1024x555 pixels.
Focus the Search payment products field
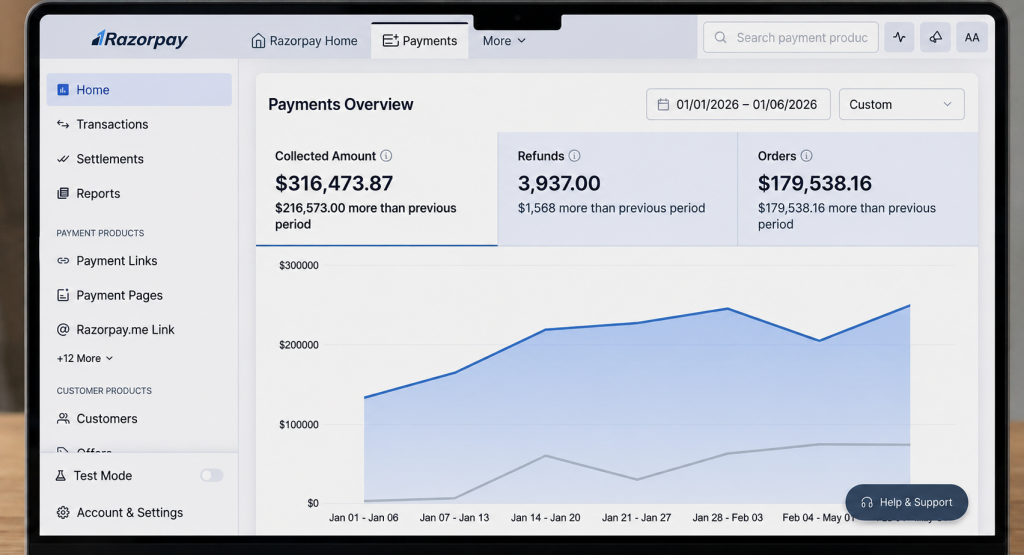click(790, 38)
